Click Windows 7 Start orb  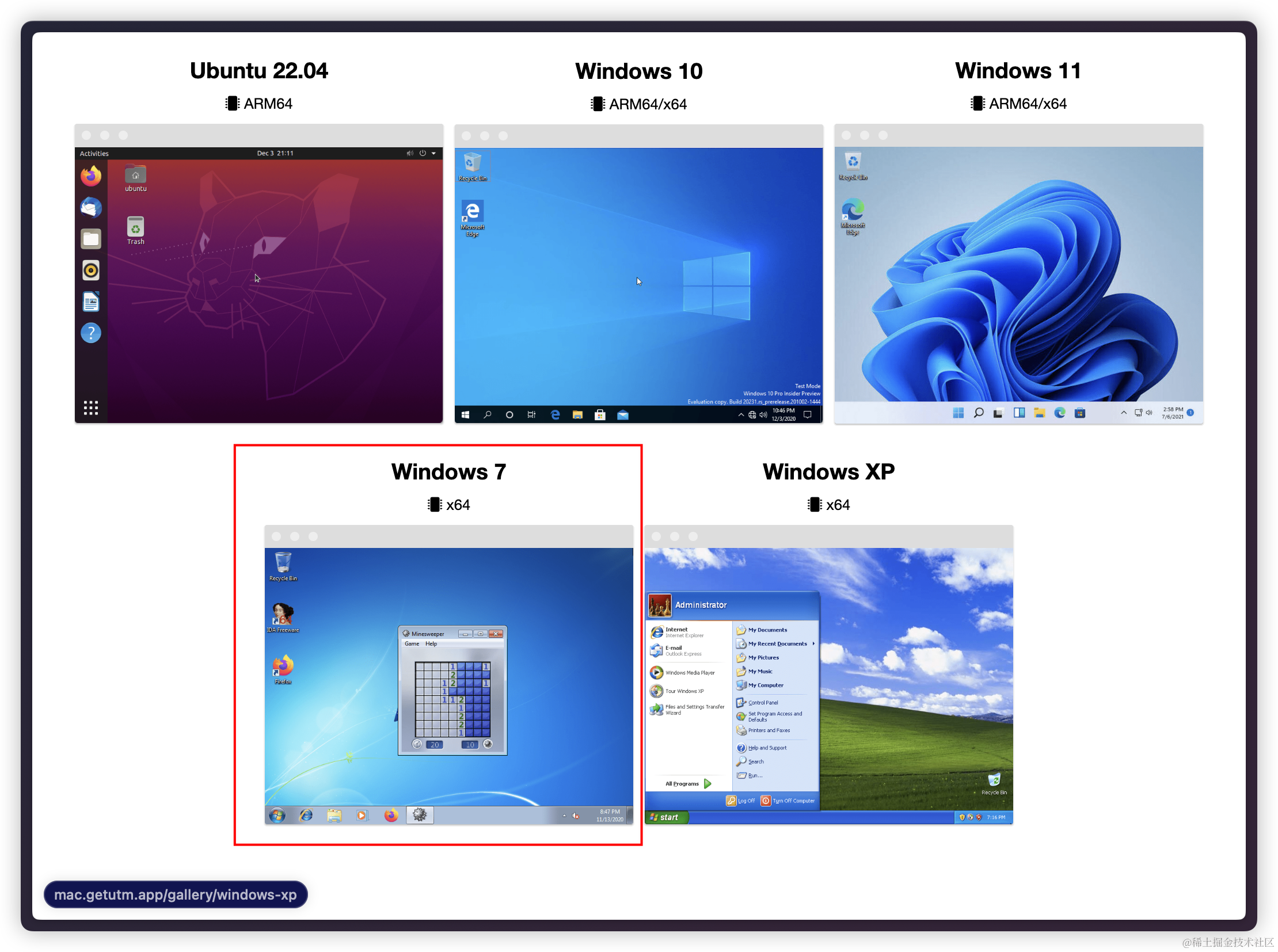click(277, 815)
